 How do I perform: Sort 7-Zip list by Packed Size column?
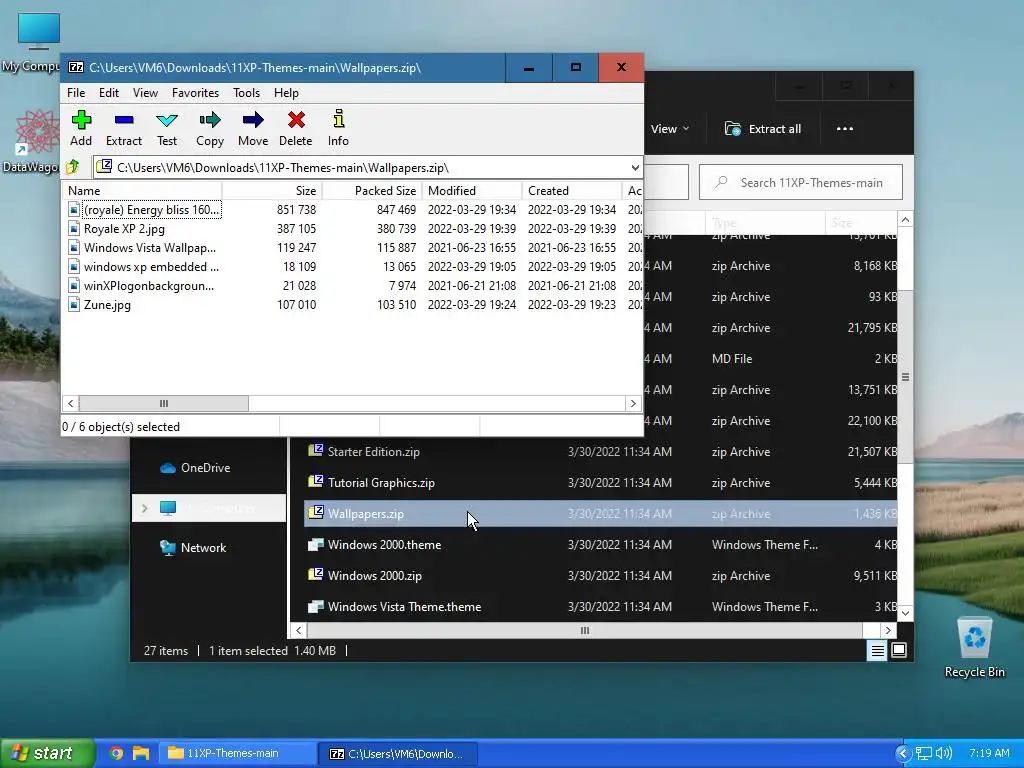(x=372, y=191)
